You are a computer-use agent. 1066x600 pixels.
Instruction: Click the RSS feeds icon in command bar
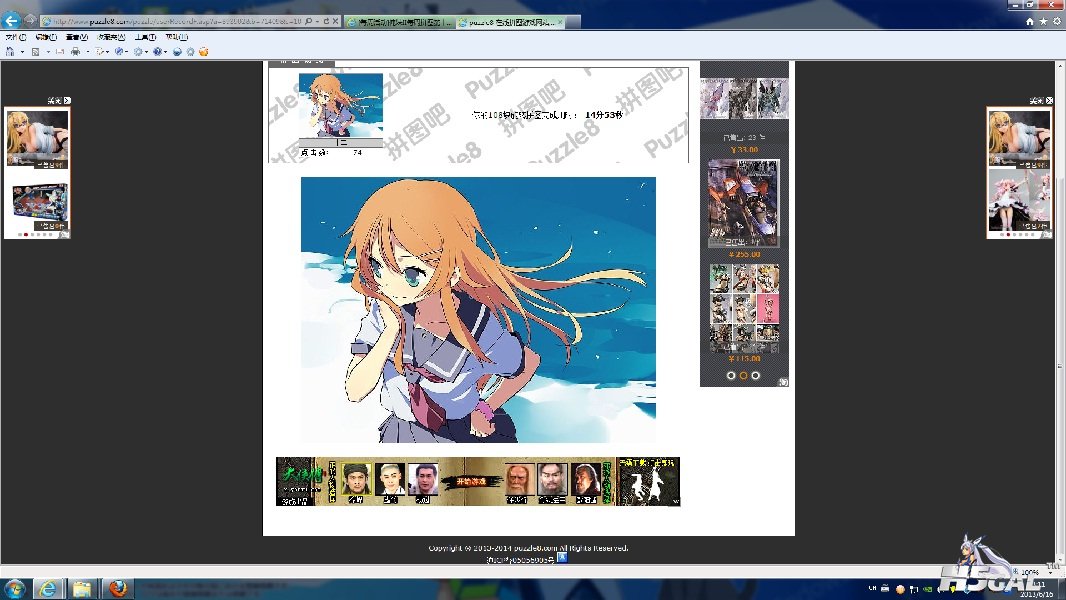click(35, 52)
